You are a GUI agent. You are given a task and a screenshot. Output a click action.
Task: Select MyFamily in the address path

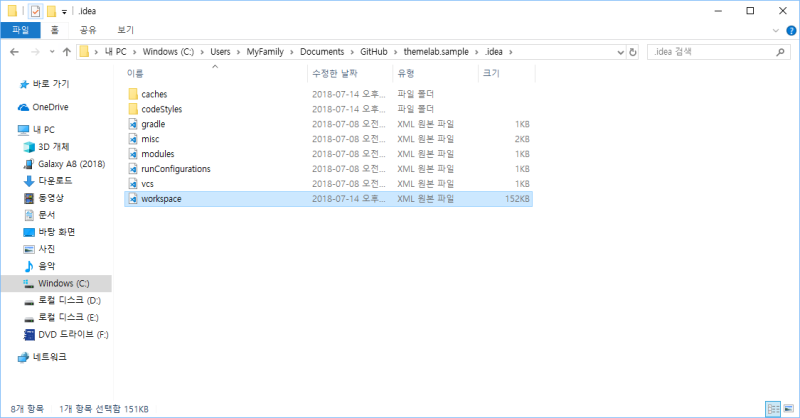click(265, 52)
